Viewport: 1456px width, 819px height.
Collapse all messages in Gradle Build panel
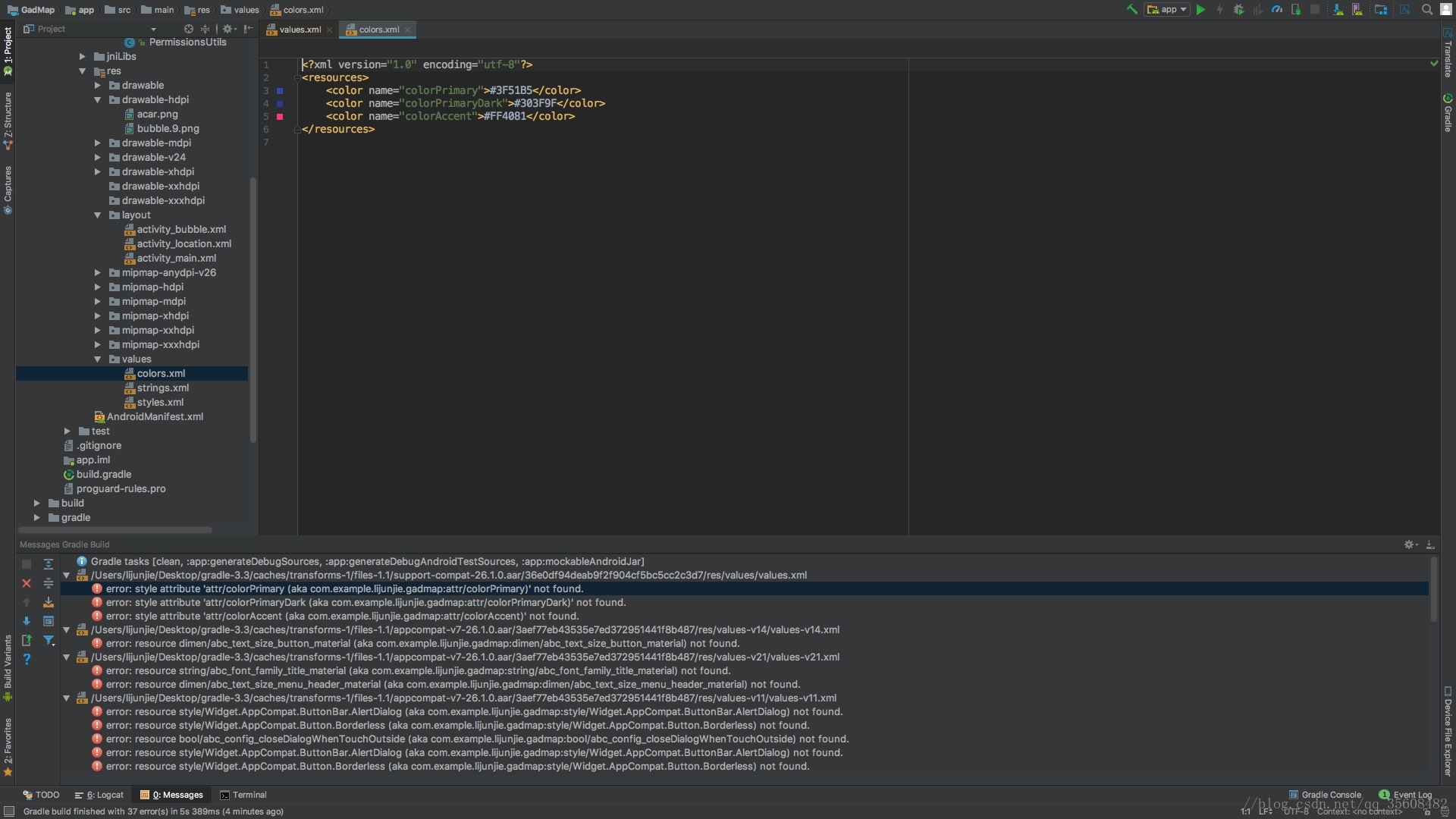point(48,583)
